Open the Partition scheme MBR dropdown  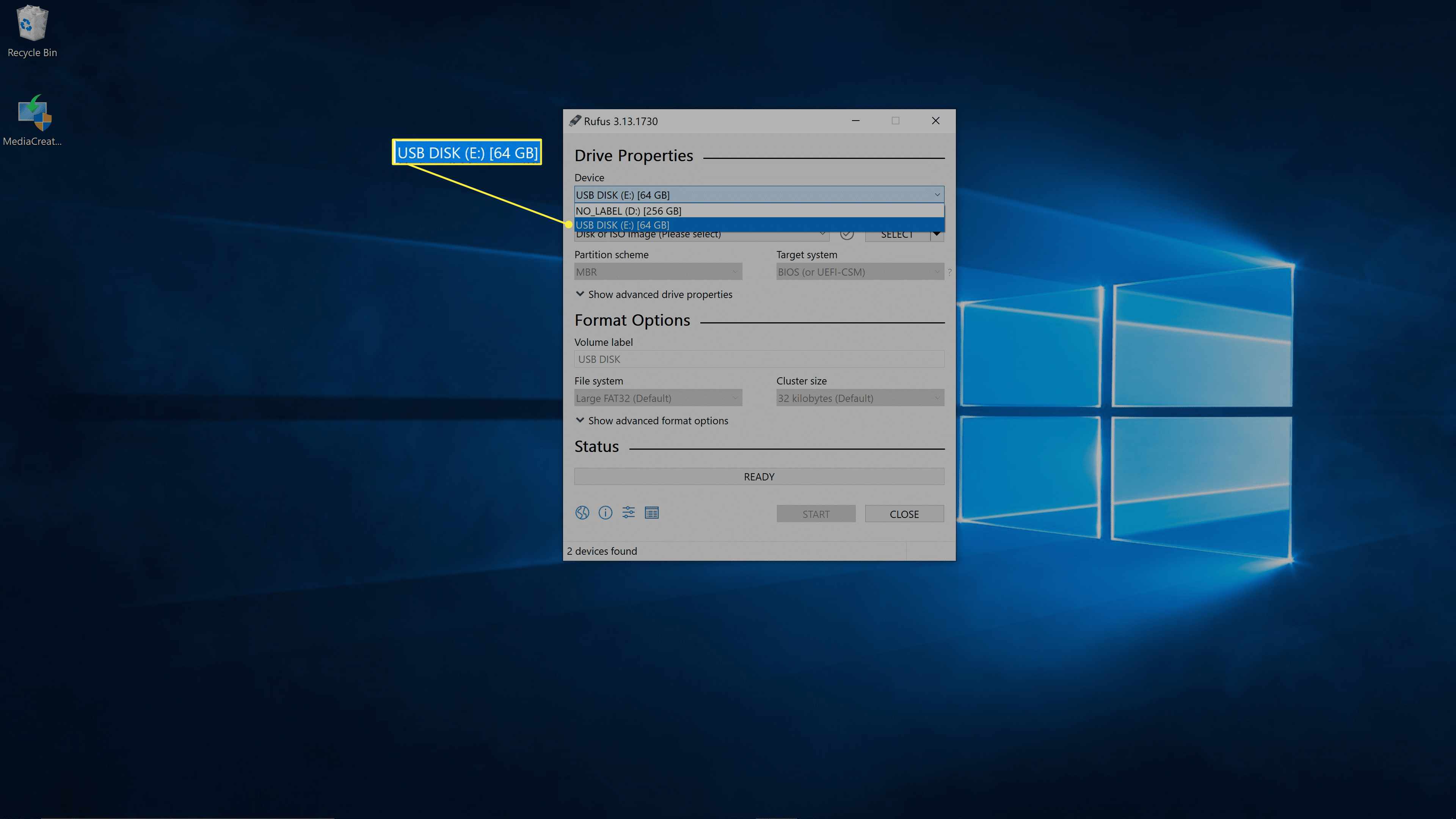[658, 272]
